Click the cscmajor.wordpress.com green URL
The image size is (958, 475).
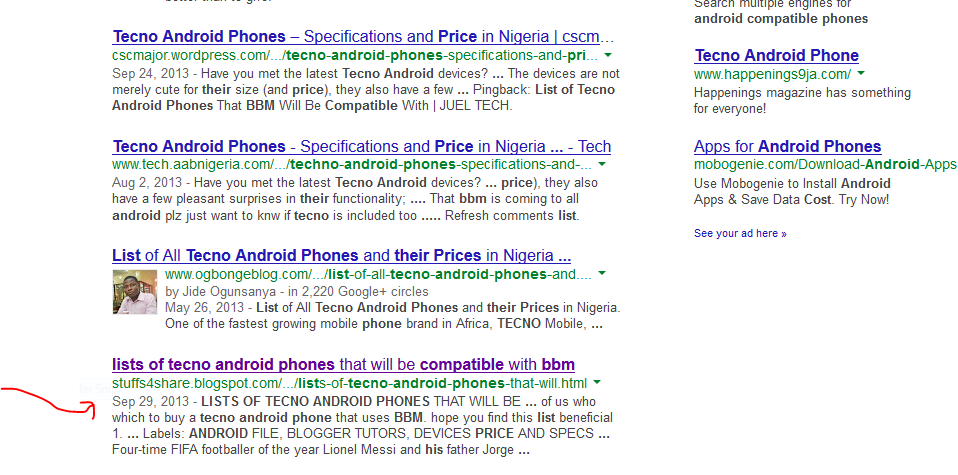point(355,56)
